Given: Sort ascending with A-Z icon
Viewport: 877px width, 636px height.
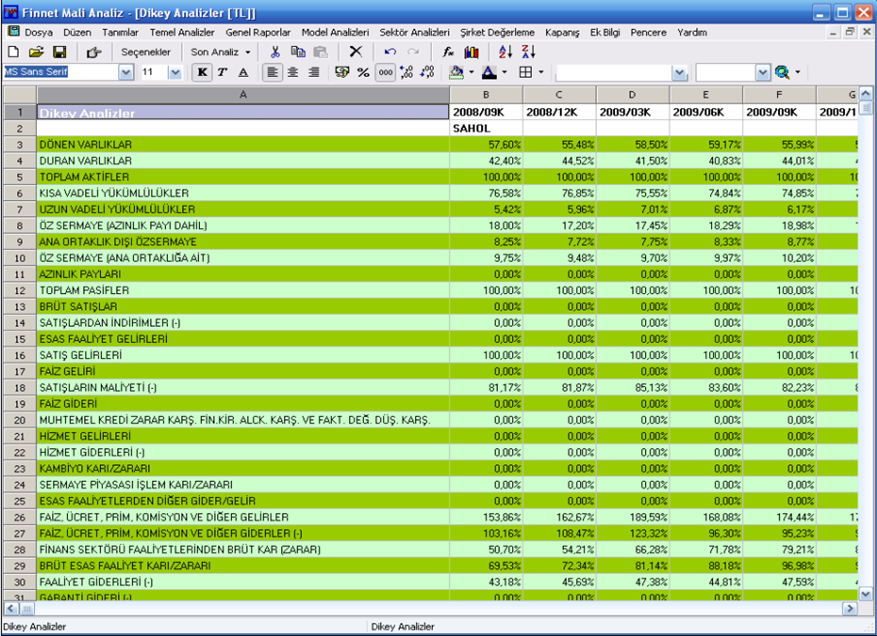Looking at the screenshot, I should (x=505, y=52).
